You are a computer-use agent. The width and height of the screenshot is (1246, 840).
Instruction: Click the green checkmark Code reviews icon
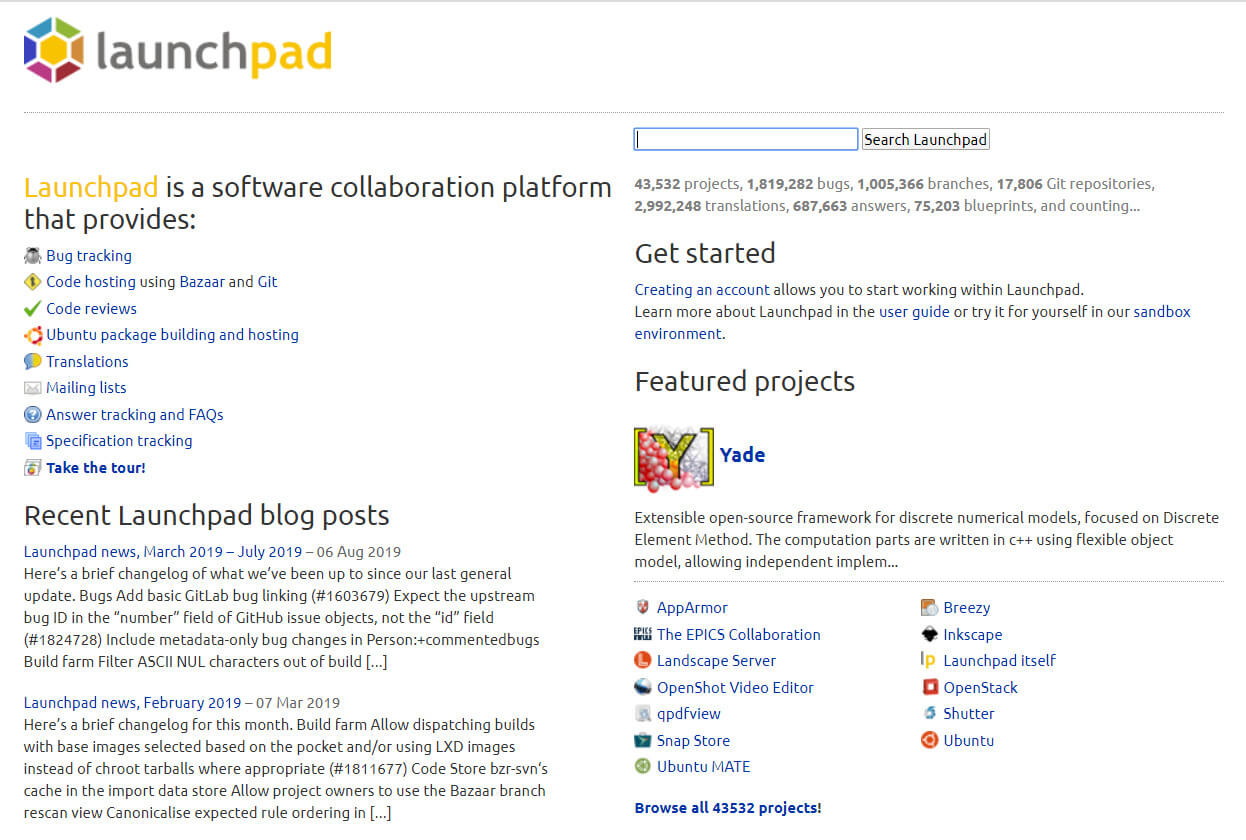[x=33, y=309]
